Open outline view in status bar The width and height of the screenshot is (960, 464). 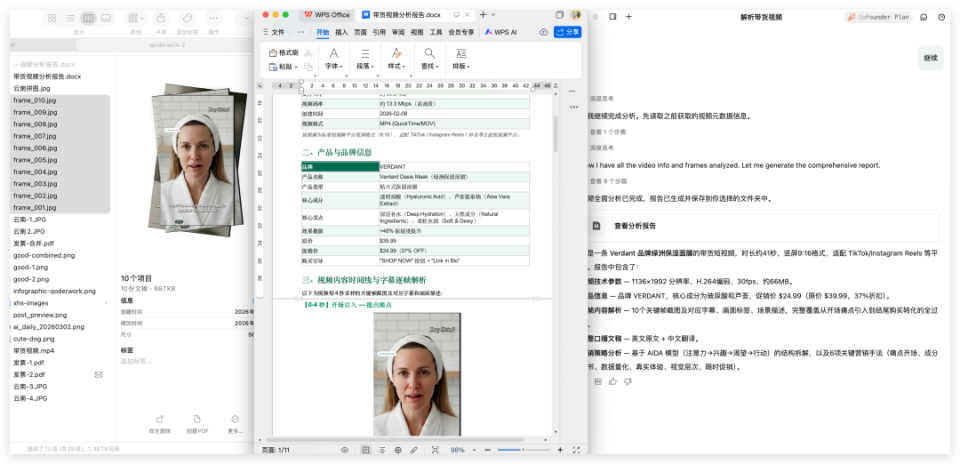pos(381,450)
